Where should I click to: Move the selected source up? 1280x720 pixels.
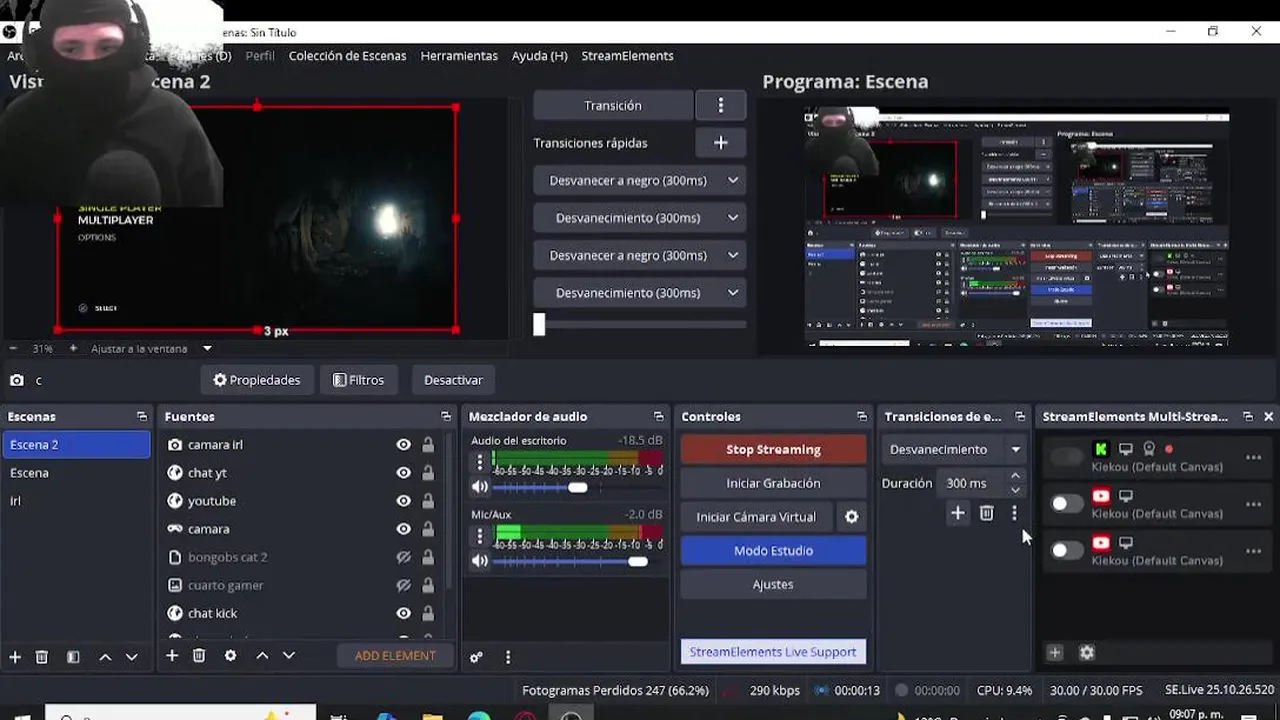pyautogui.click(x=262, y=656)
